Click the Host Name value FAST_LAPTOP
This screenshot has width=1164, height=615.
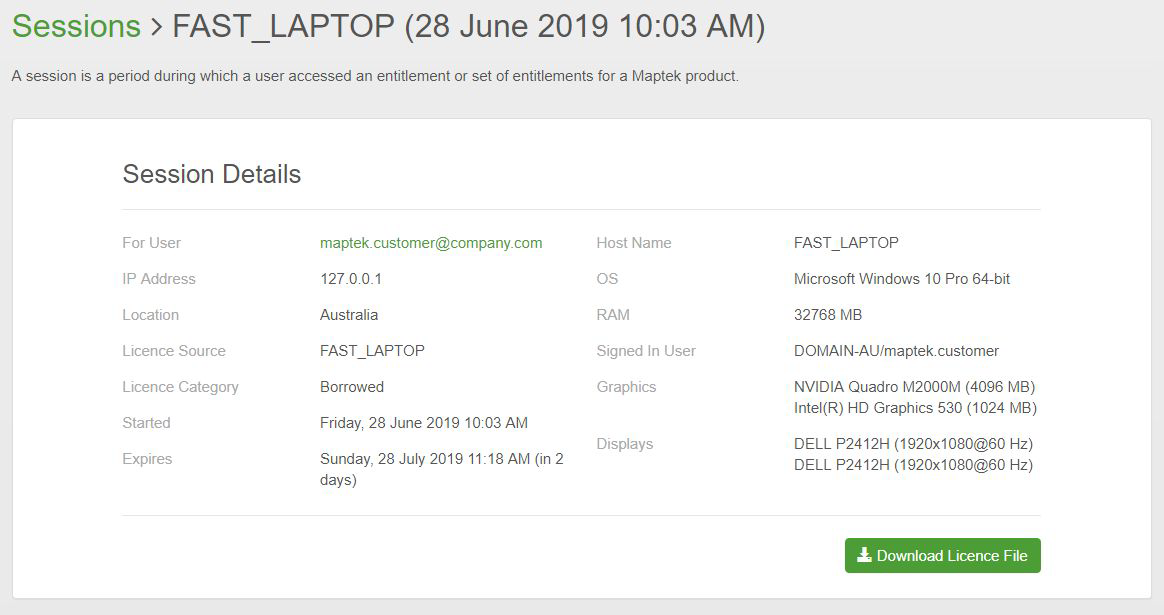[846, 243]
